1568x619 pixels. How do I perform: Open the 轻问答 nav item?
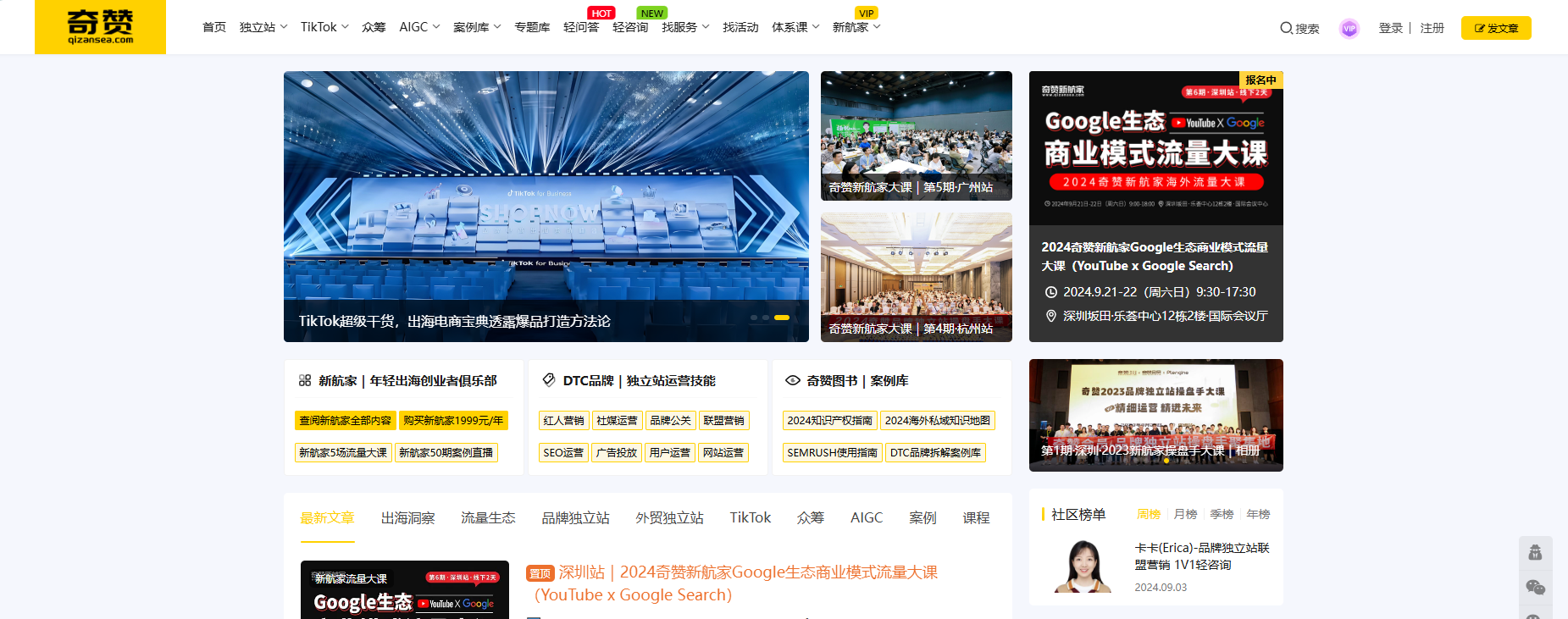[581, 27]
